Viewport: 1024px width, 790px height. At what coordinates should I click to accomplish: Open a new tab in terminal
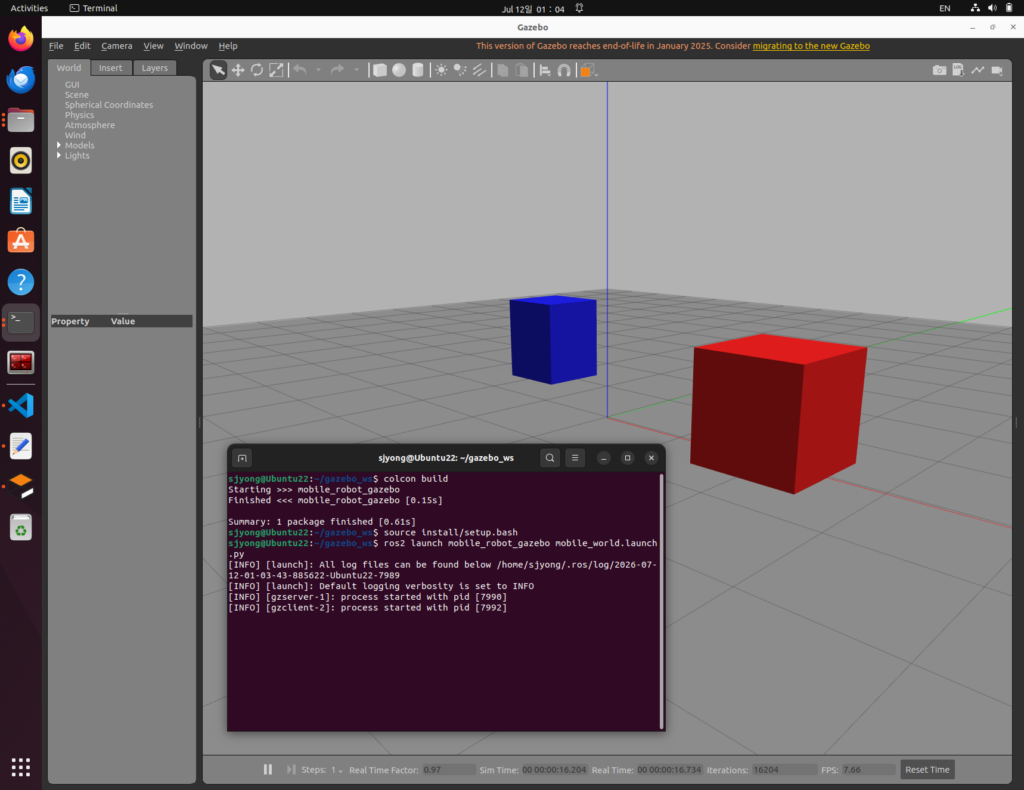click(242, 458)
